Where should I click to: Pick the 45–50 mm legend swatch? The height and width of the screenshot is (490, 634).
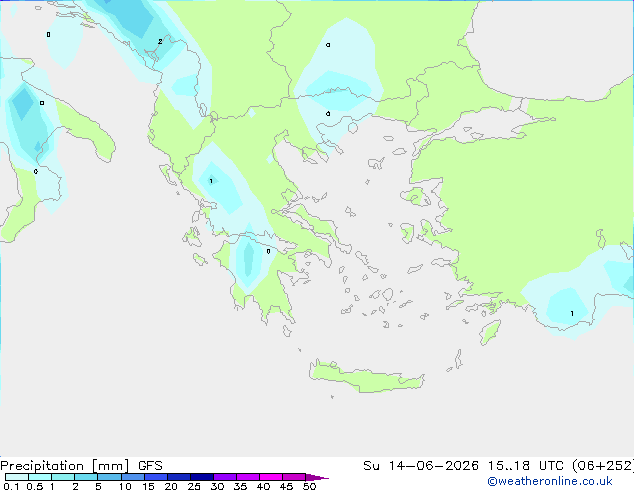294,477
